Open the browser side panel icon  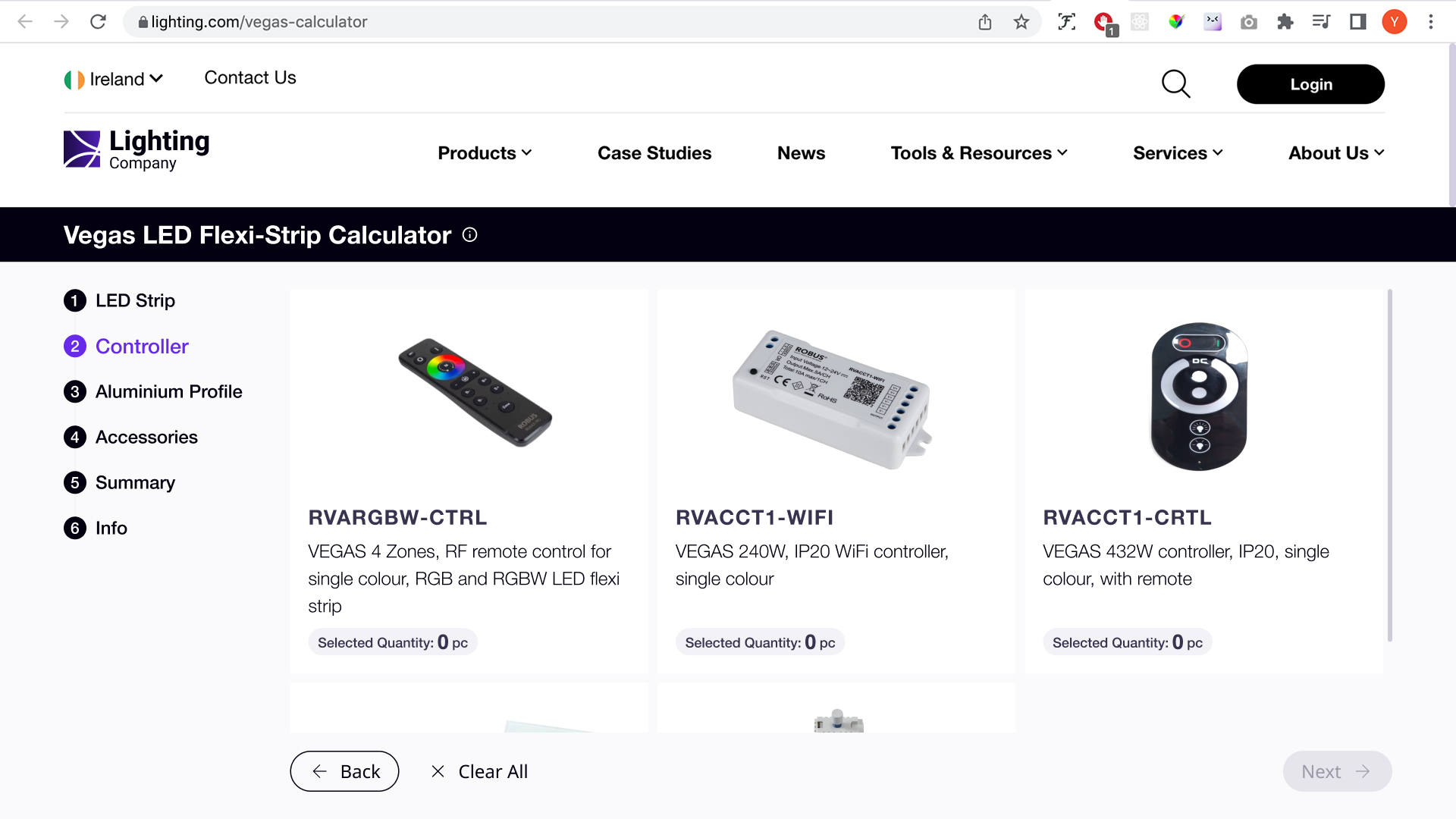click(1357, 22)
